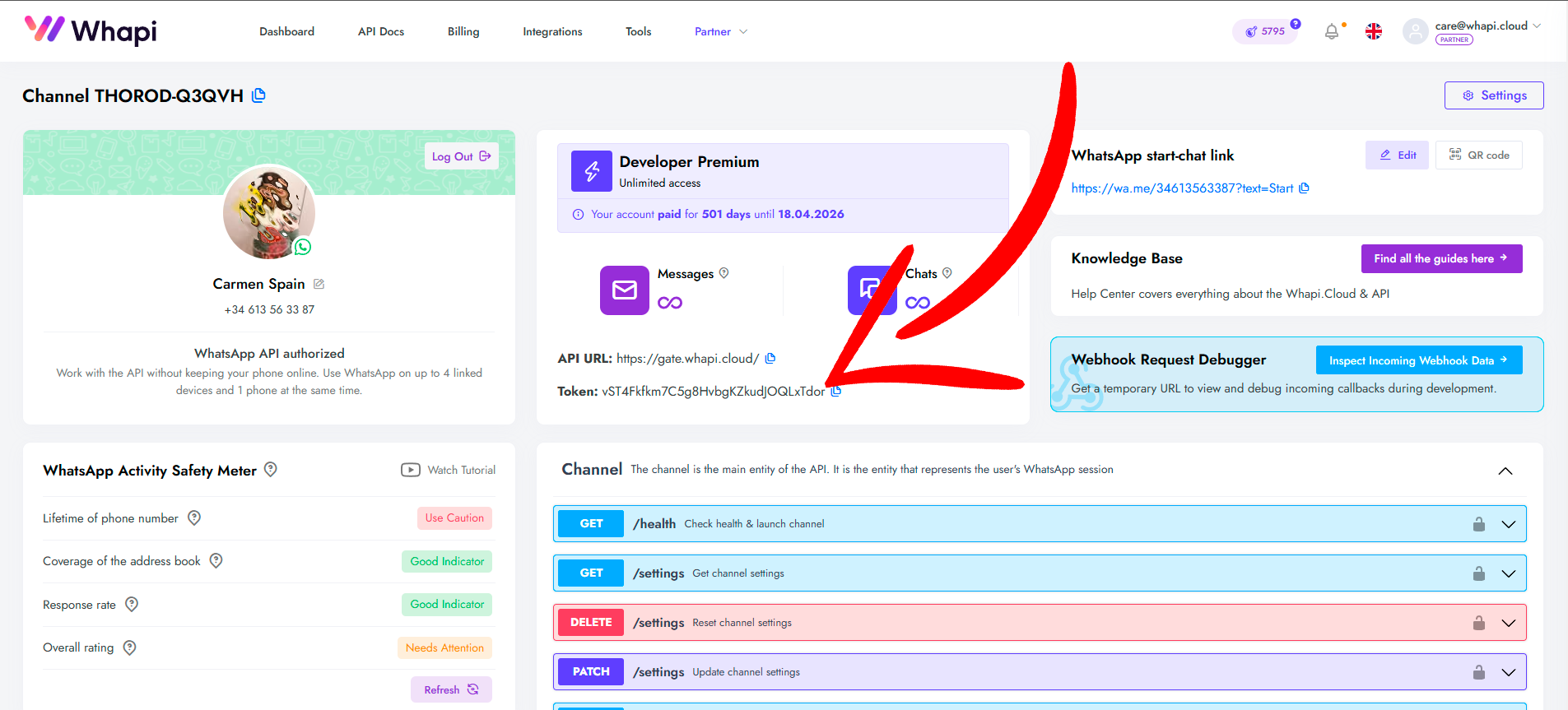Refresh the safety meter
Screen dimensions: 1568x710
[x=451, y=689]
